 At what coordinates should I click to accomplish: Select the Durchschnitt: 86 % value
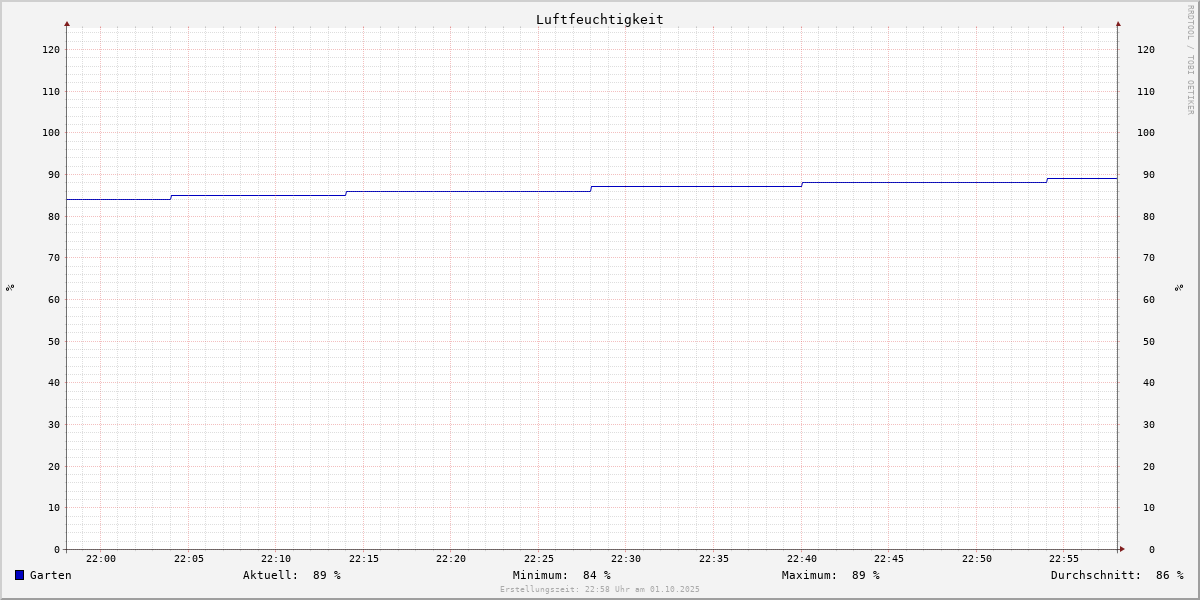coord(1117,575)
